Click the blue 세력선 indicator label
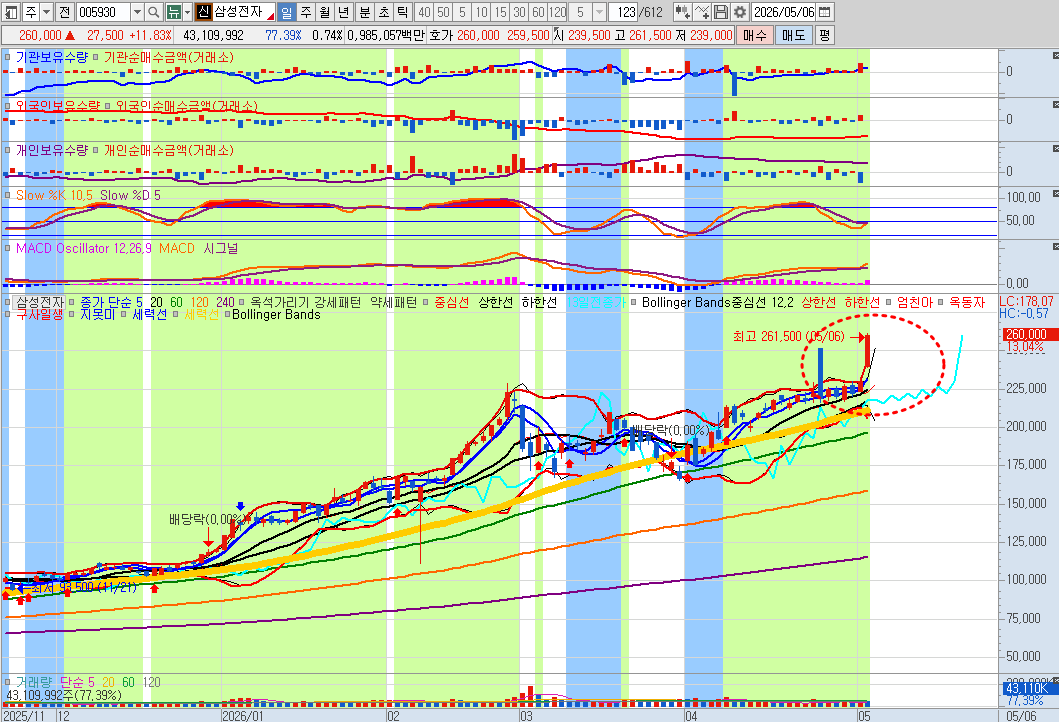Viewport: 1059px width, 722px height. click(x=149, y=315)
